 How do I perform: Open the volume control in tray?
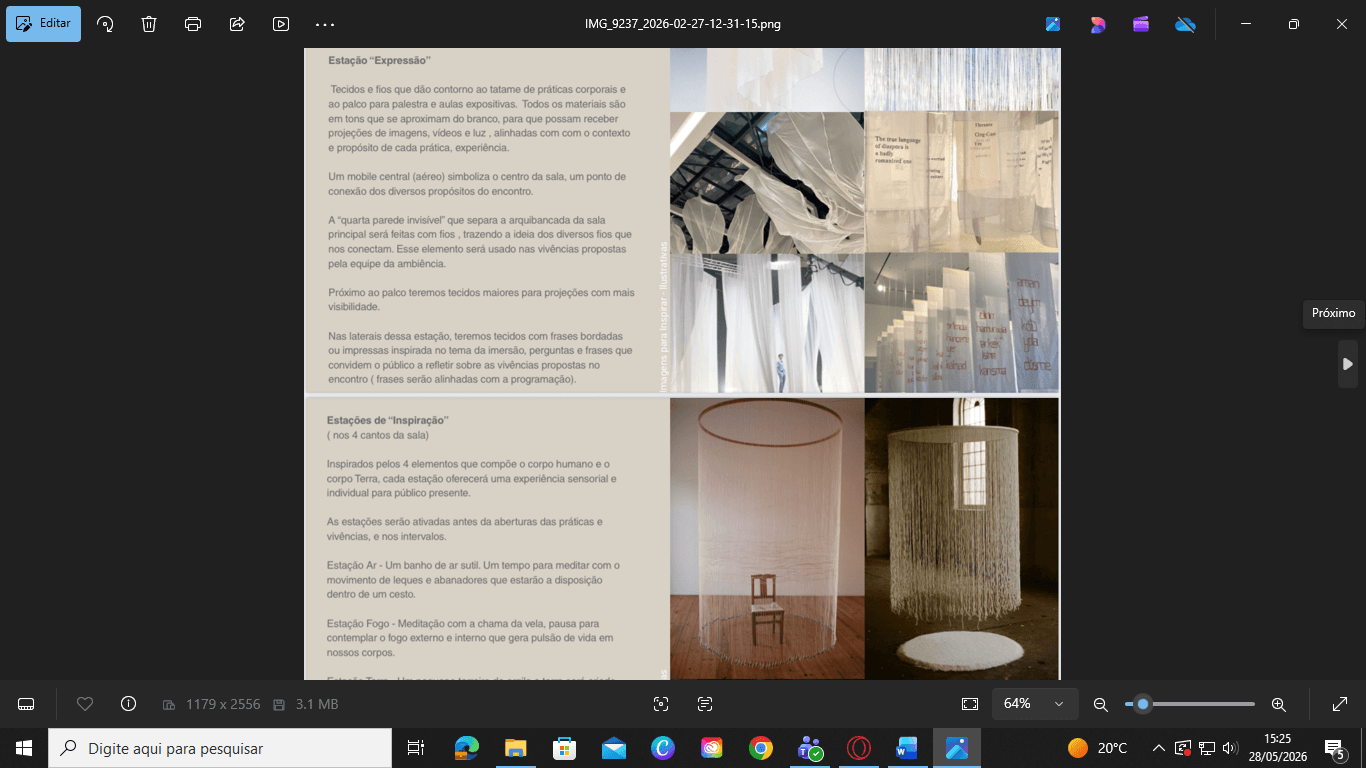pyautogui.click(x=1231, y=748)
